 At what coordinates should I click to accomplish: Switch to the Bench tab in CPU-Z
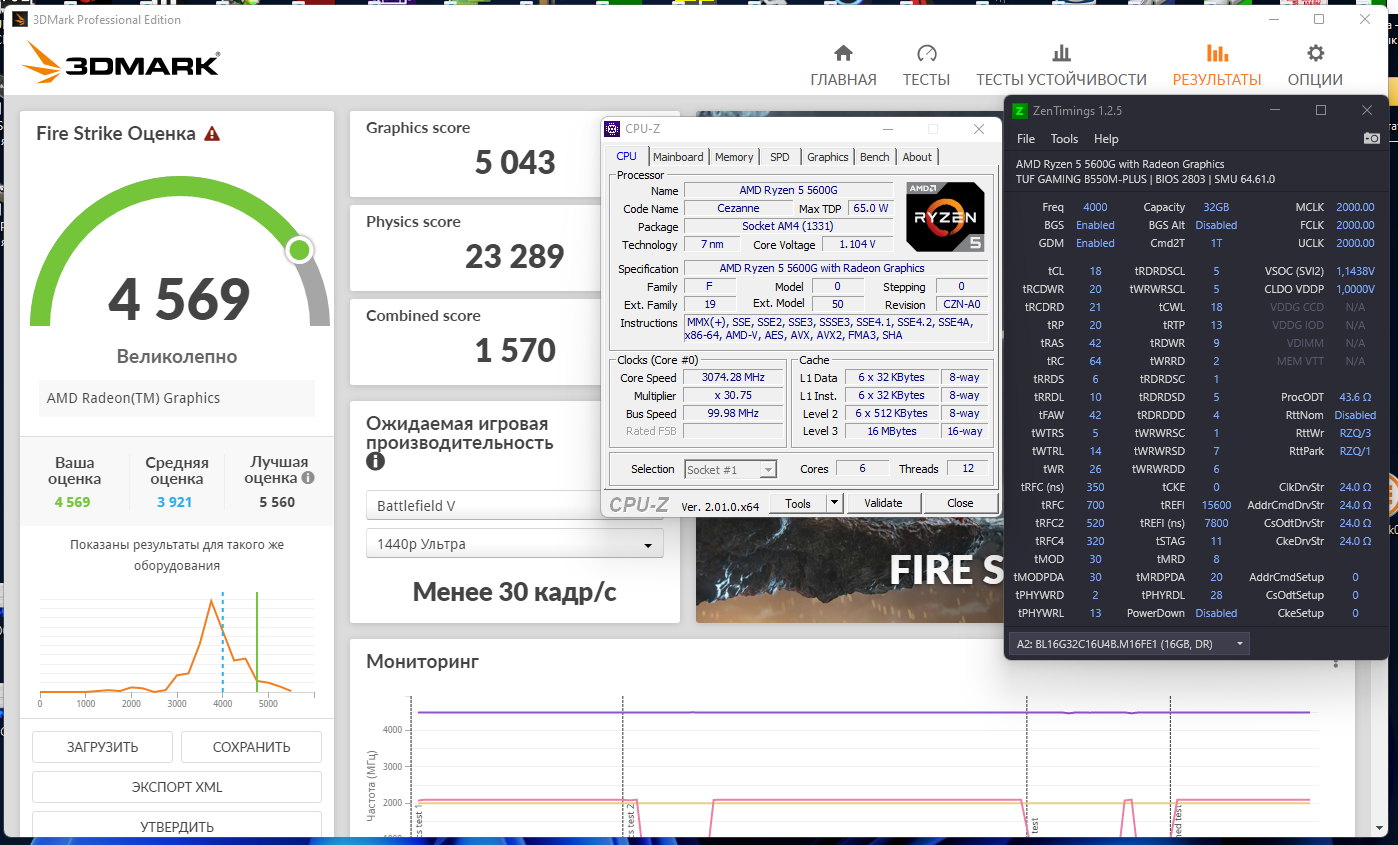point(875,157)
